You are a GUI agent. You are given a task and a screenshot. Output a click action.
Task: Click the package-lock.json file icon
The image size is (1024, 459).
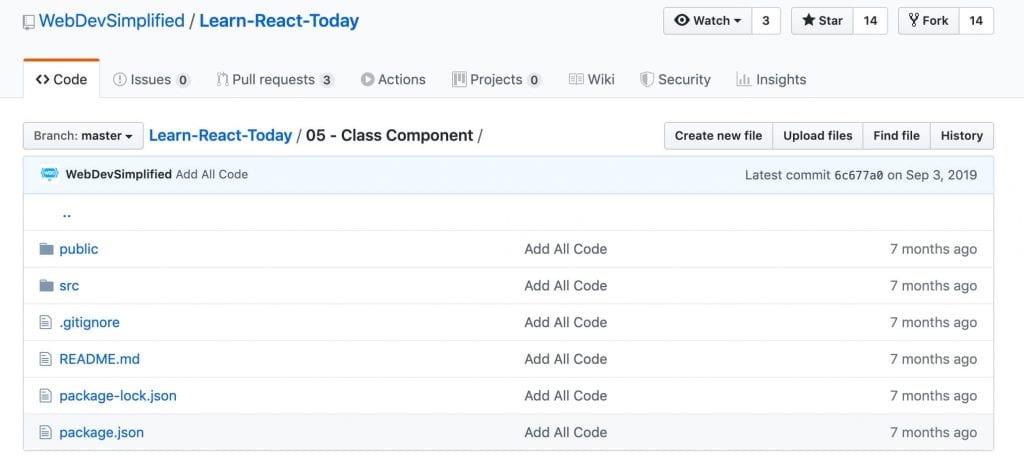pyautogui.click(x=45, y=395)
